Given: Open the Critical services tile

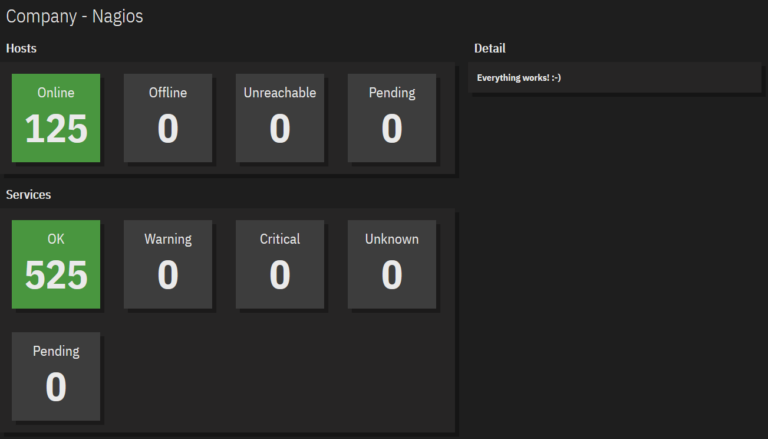Looking at the screenshot, I should pos(280,264).
